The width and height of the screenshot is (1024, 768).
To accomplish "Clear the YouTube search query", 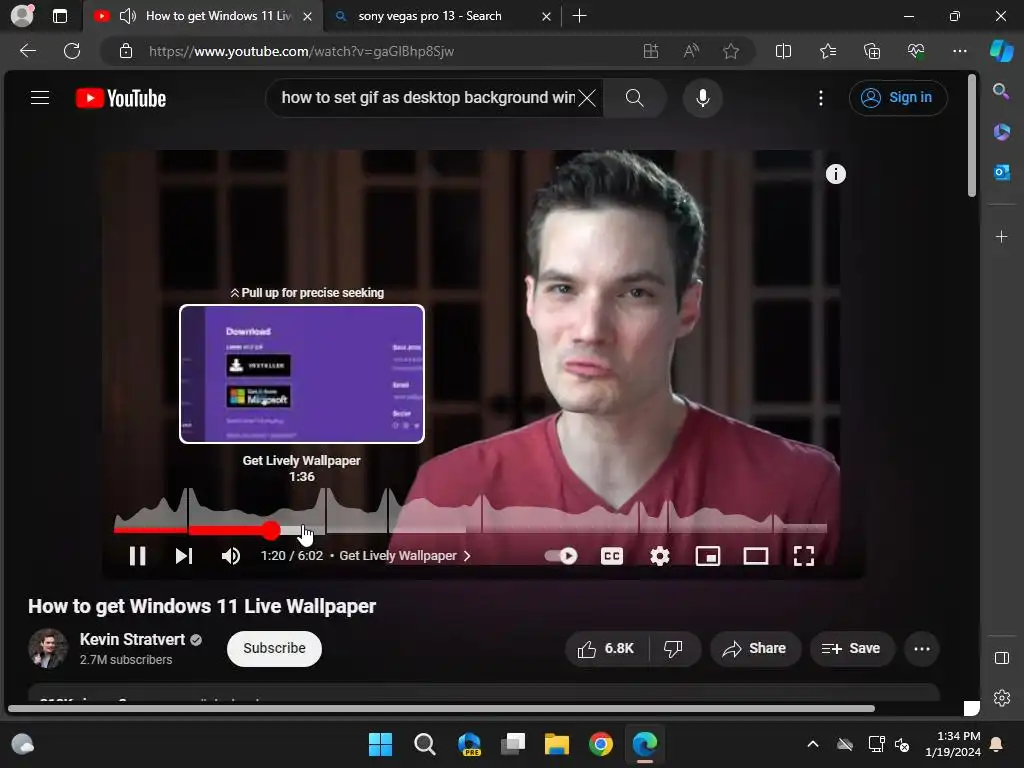I will click(587, 98).
